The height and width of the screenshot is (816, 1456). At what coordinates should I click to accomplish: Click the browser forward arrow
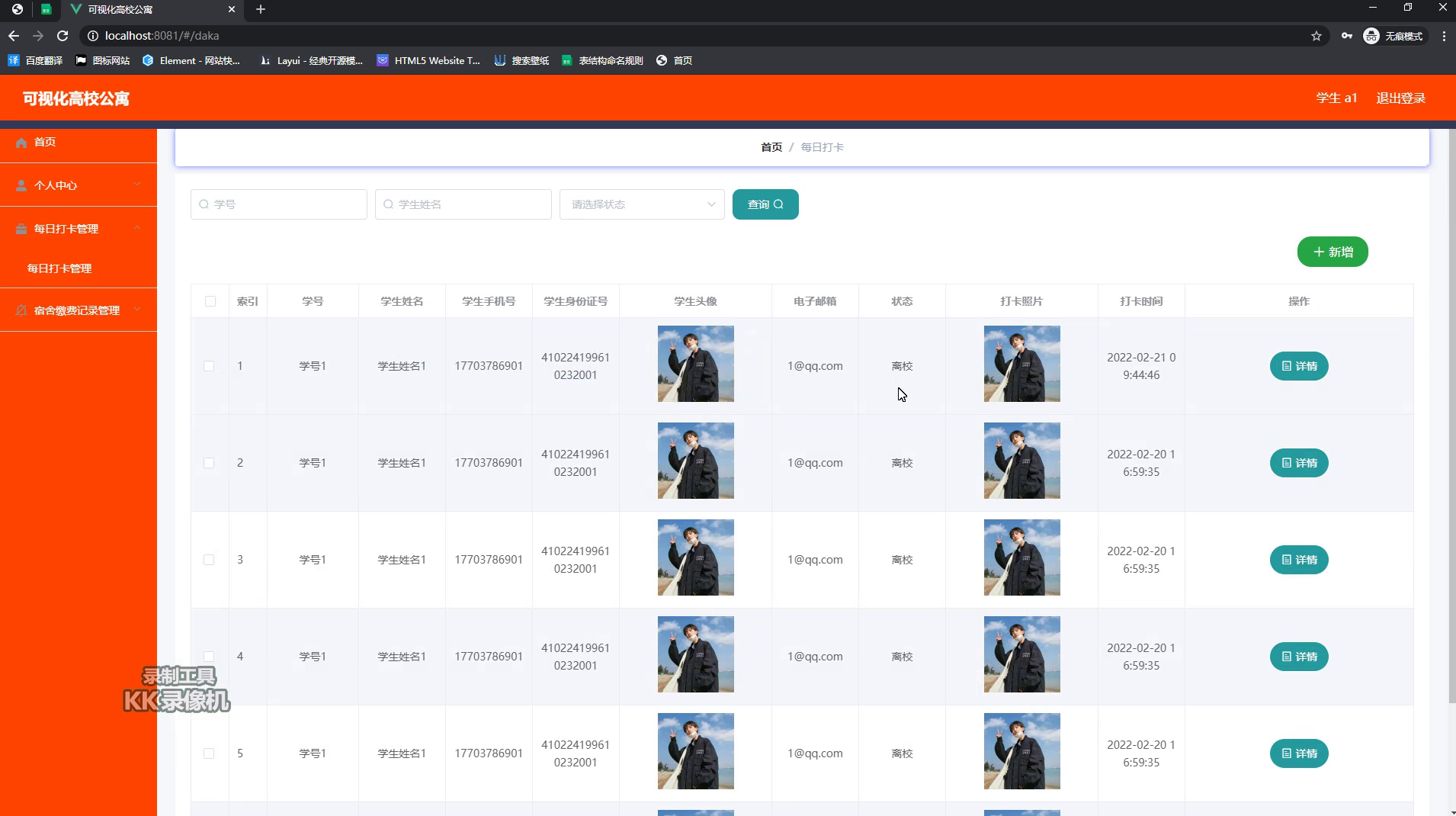click(x=38, y=36)
